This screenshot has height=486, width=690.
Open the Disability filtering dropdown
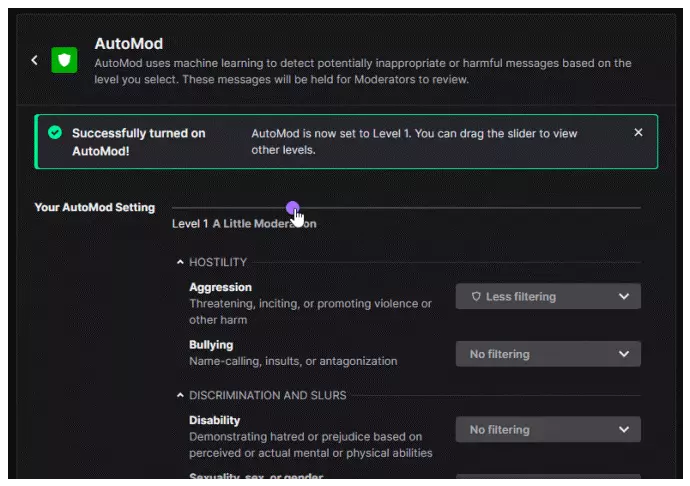coord(548,429)
